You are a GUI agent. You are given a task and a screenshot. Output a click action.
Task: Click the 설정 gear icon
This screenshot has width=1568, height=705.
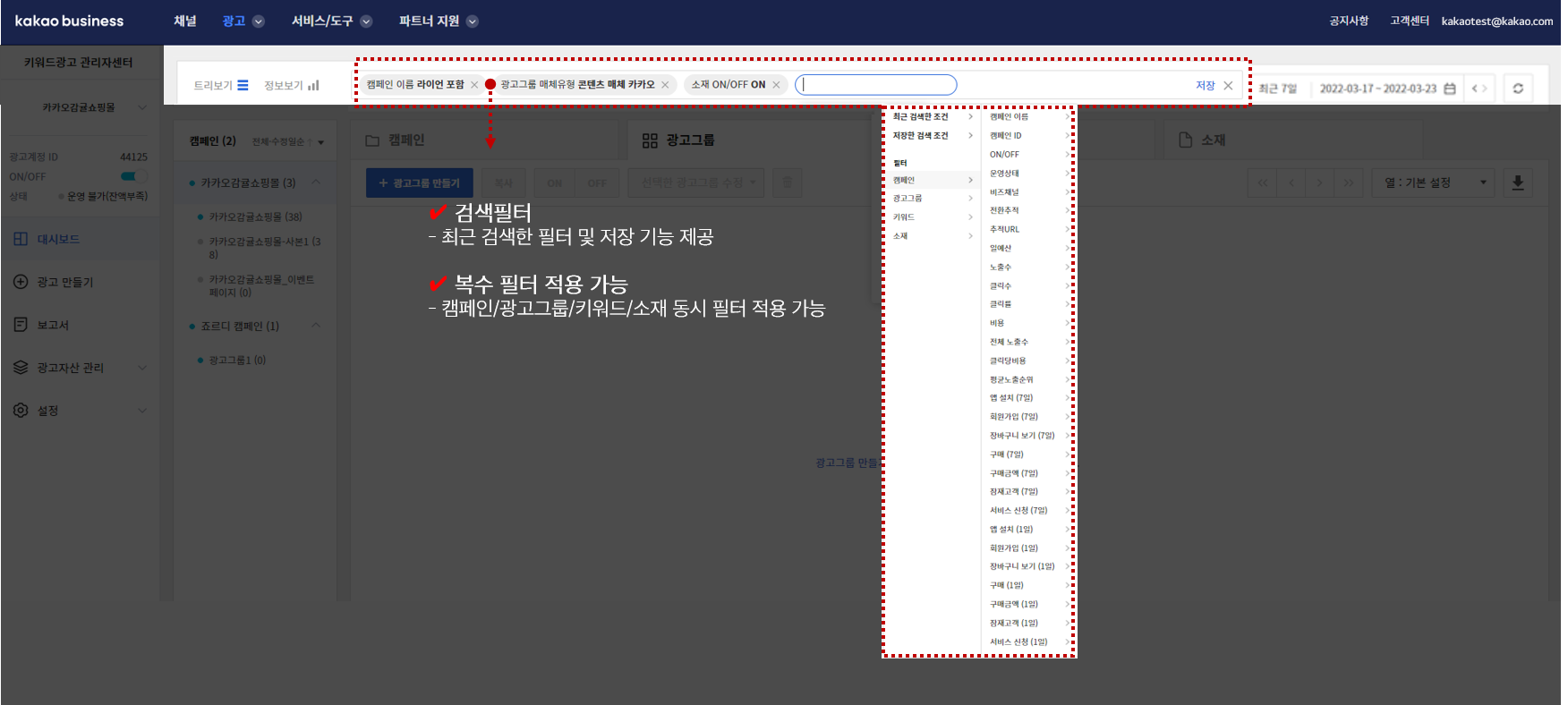(21, 410)
